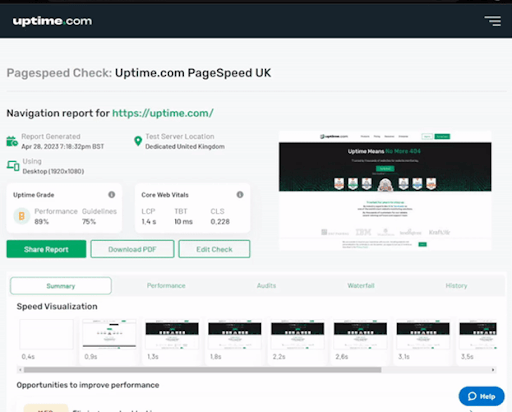Click the desktop device icon beside Using
This screenshot has height=412, width=512.
(x=13, y=166)
